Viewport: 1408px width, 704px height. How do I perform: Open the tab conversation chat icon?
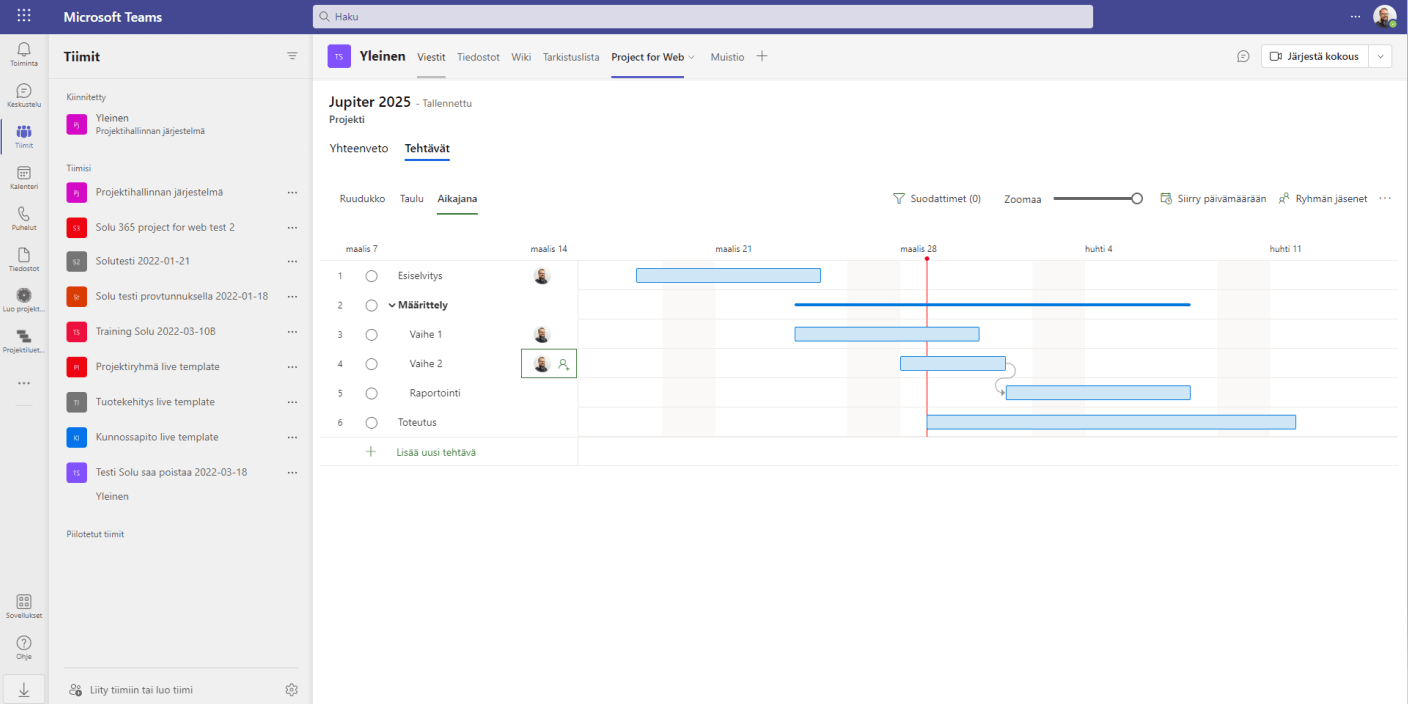pos(1243,56)
